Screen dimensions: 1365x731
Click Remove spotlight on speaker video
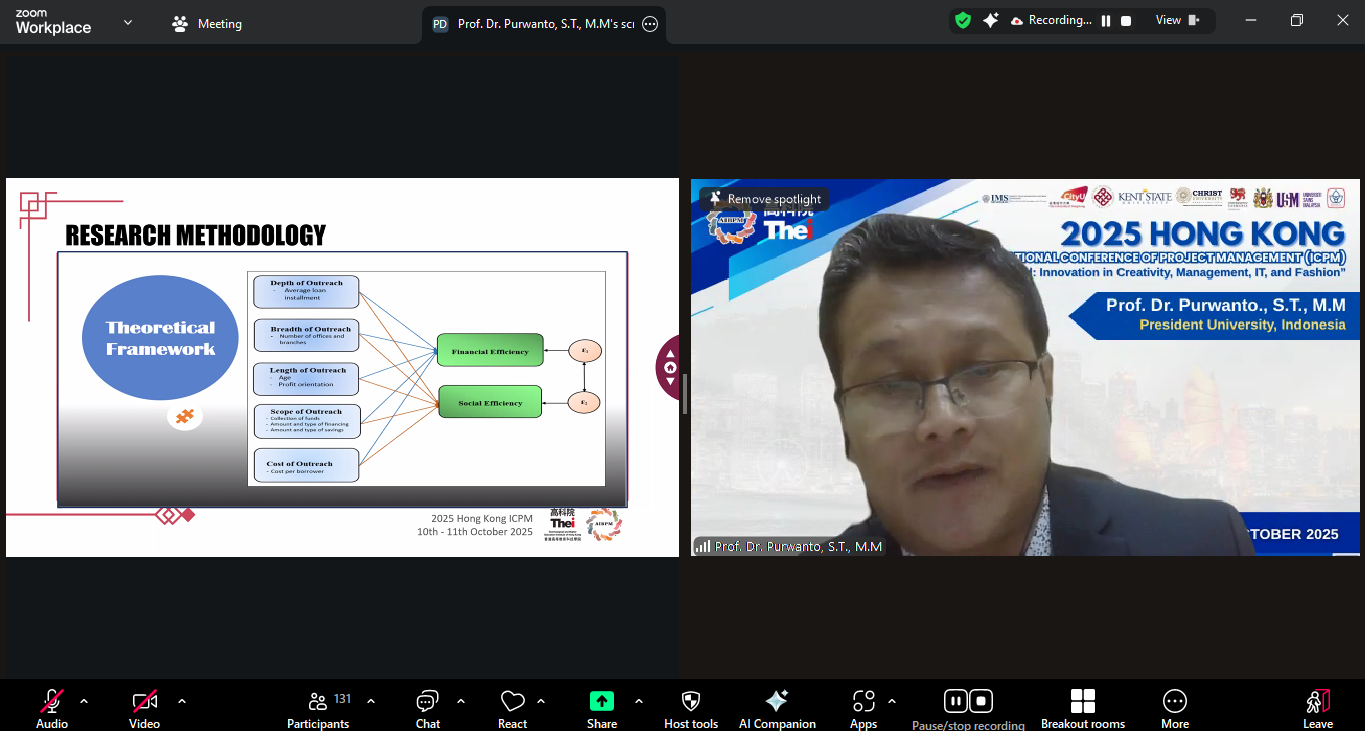tap(765, 199)
